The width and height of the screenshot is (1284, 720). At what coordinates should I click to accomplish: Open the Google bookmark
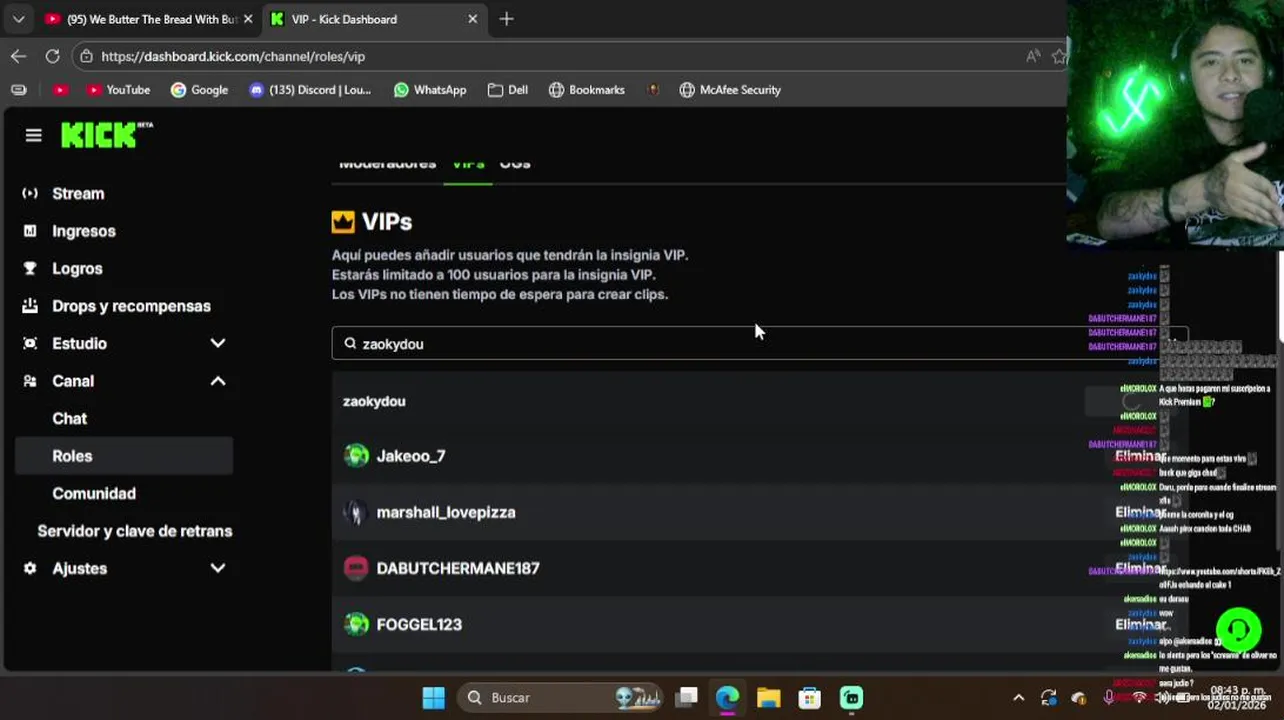(199, 90)
